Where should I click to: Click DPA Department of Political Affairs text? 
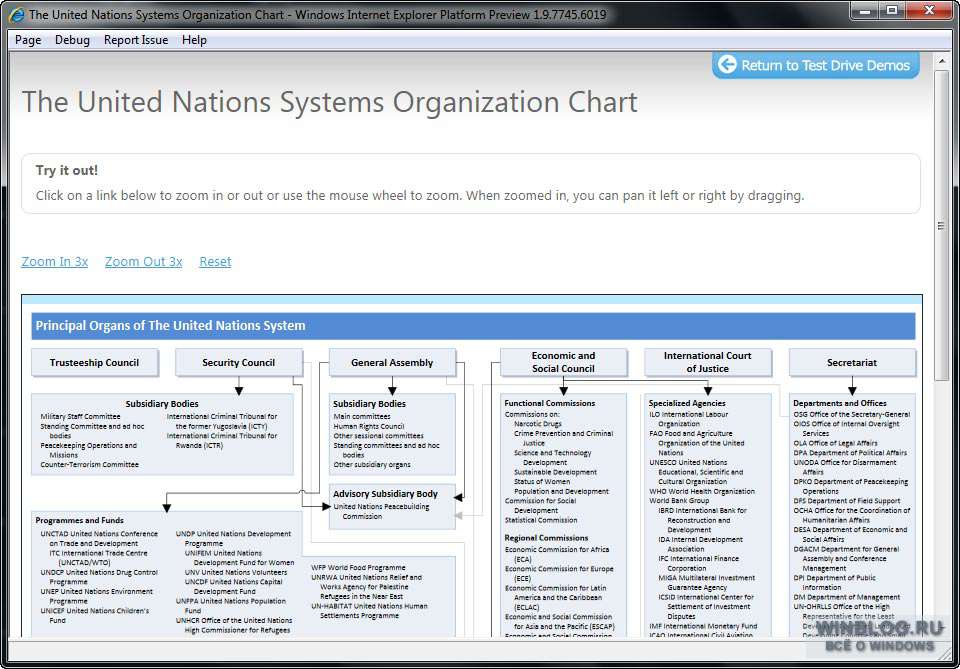850,453
